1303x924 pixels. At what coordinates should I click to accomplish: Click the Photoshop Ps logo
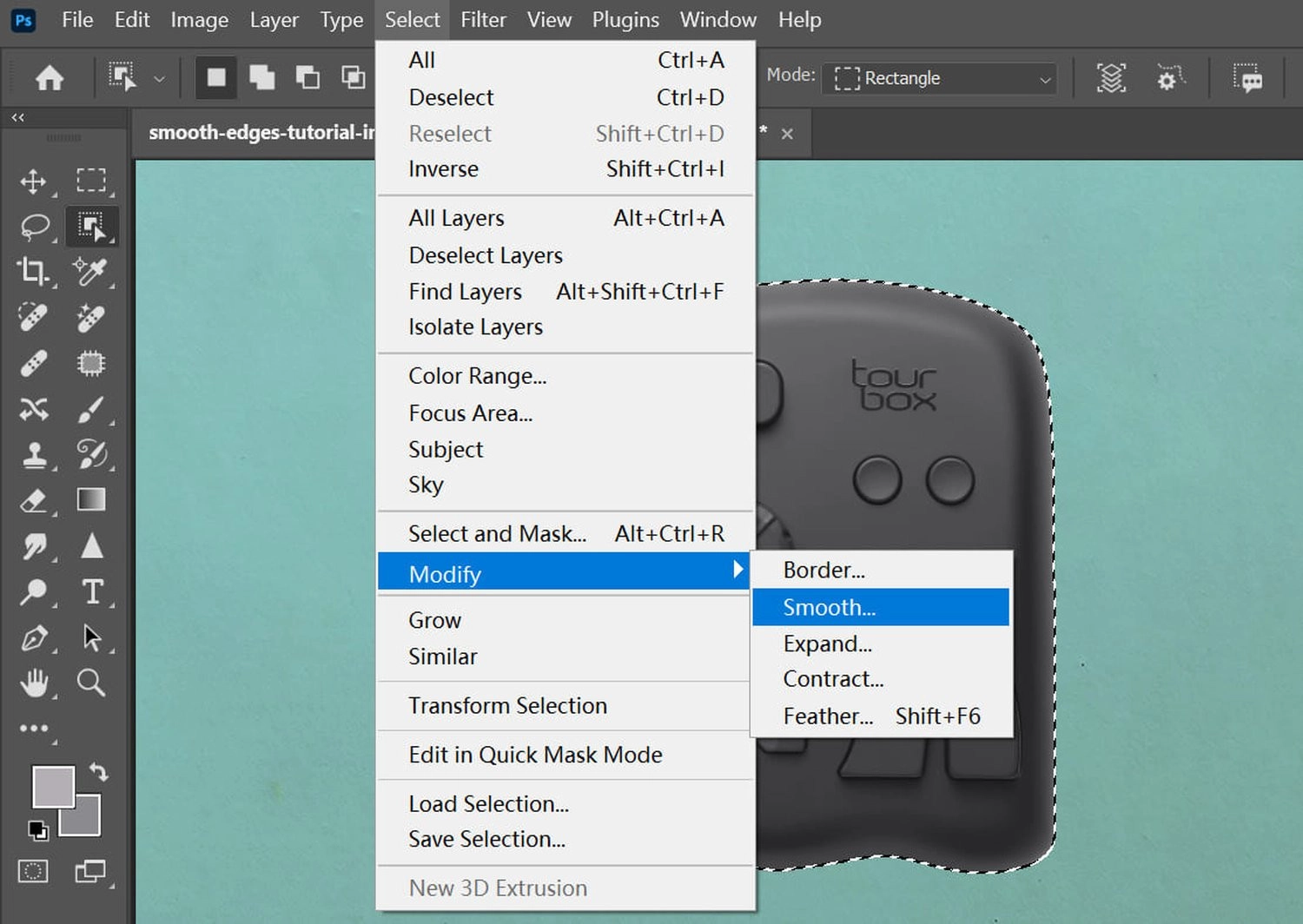pyautogui.click(x=23, y=20)
